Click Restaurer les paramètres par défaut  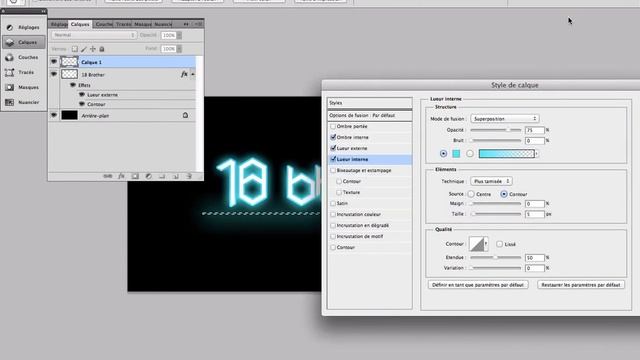click(x=581, y=285)
